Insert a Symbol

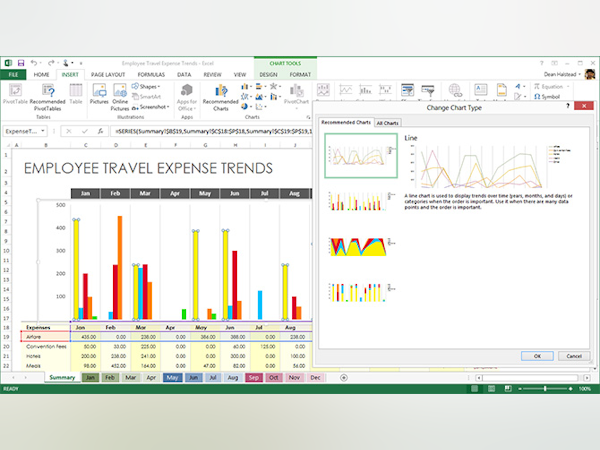click(x=547, y=97)
